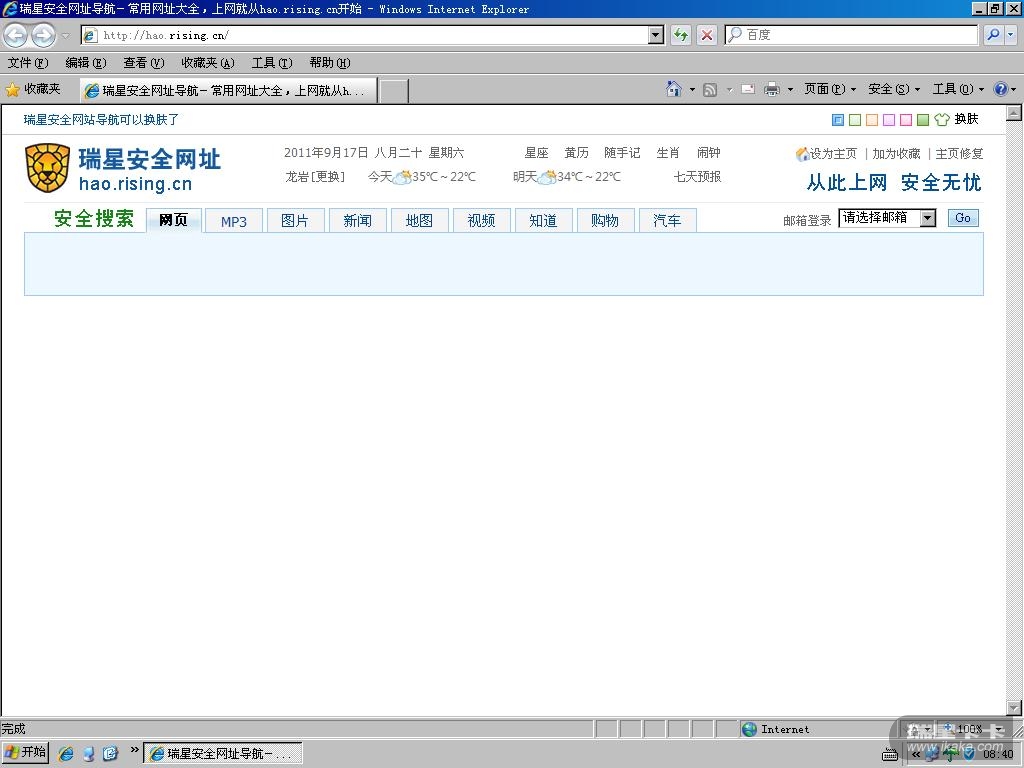Click the third quick launch icon
Viewport: 1024px width, 768px height.
click(x=110, y=753)
